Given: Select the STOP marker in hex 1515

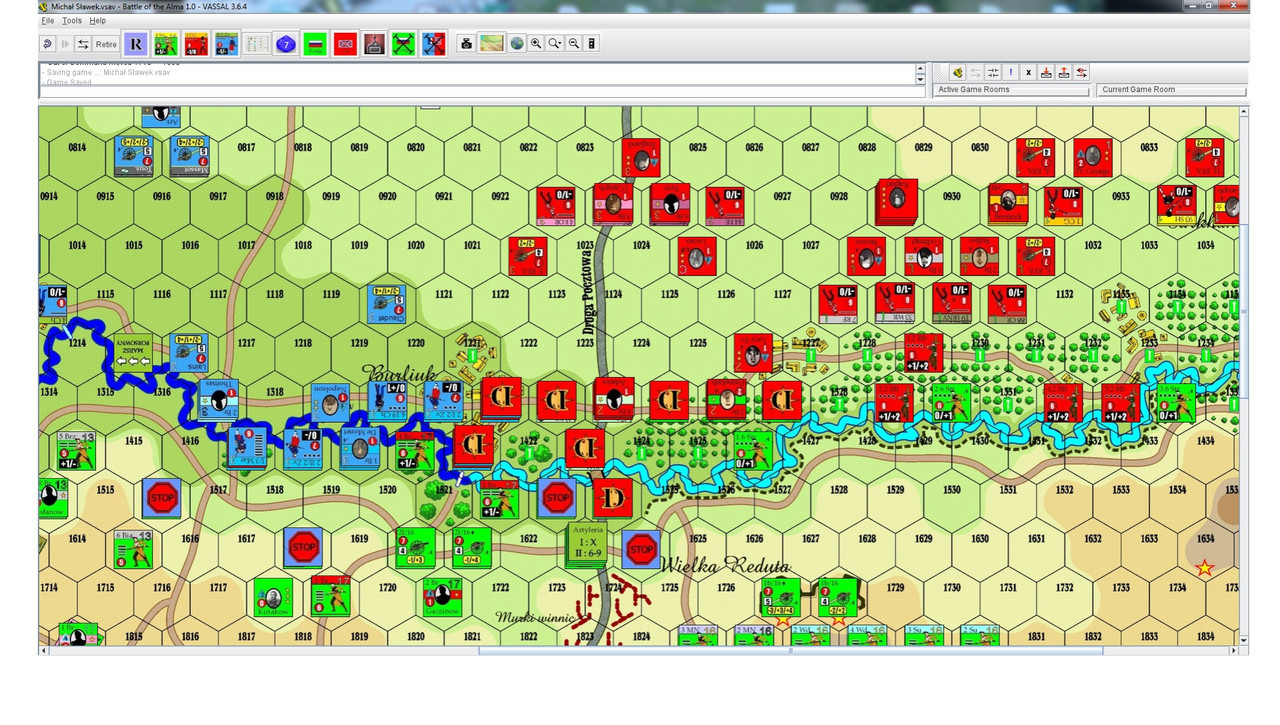Looking at the screenshot, I should pyautogui.click(x=161, y=497).
